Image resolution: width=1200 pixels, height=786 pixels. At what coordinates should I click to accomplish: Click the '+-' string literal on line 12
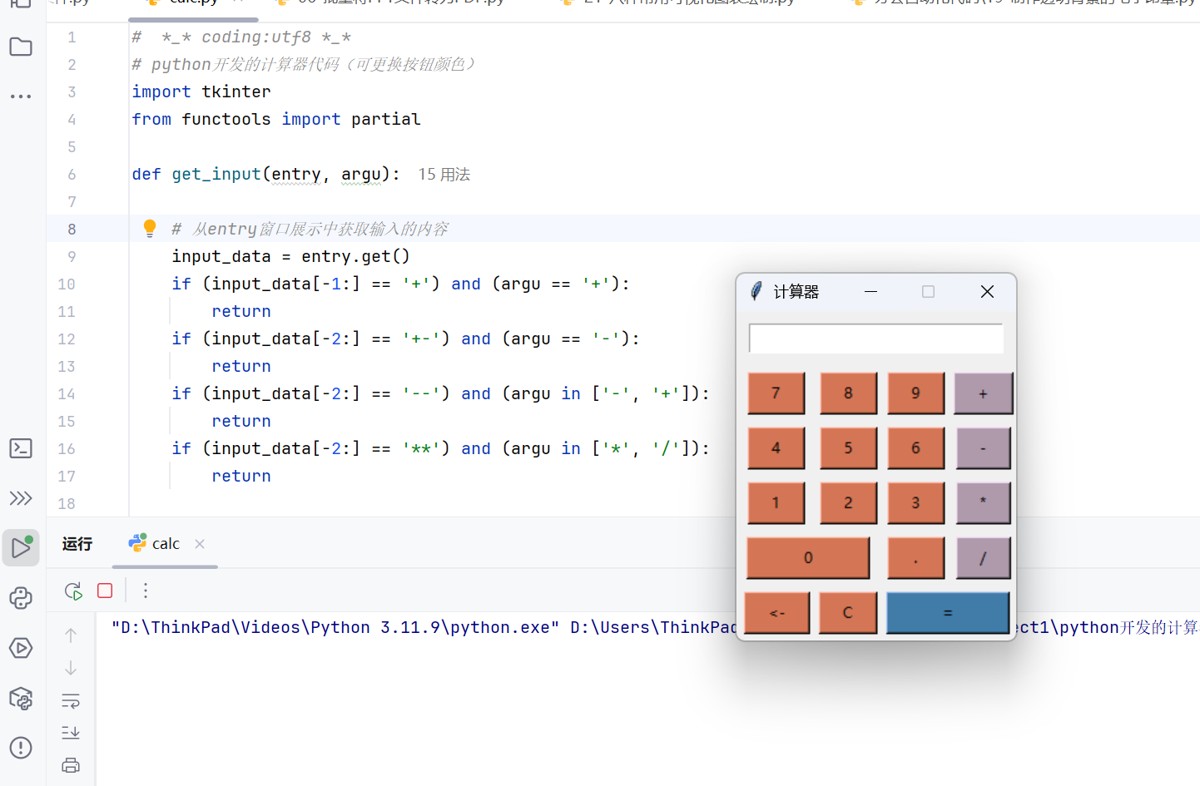coord(422,339)
